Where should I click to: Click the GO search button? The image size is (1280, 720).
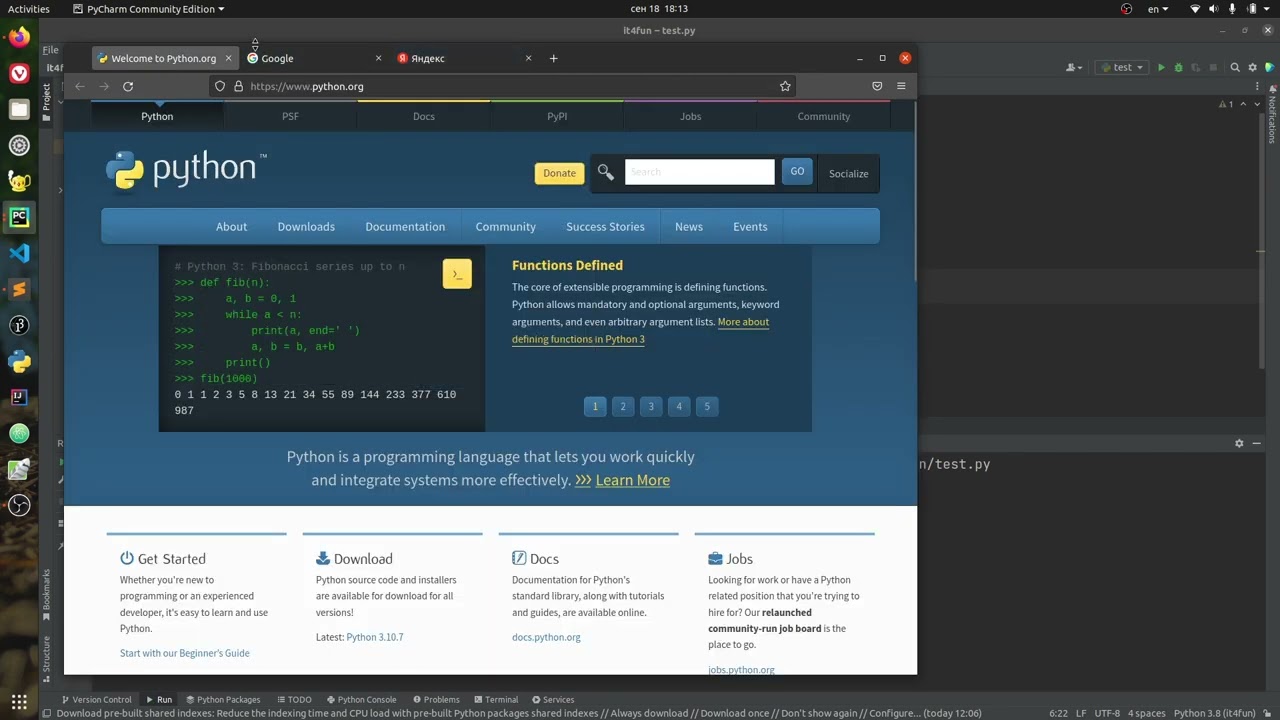[x=797, y=171]
